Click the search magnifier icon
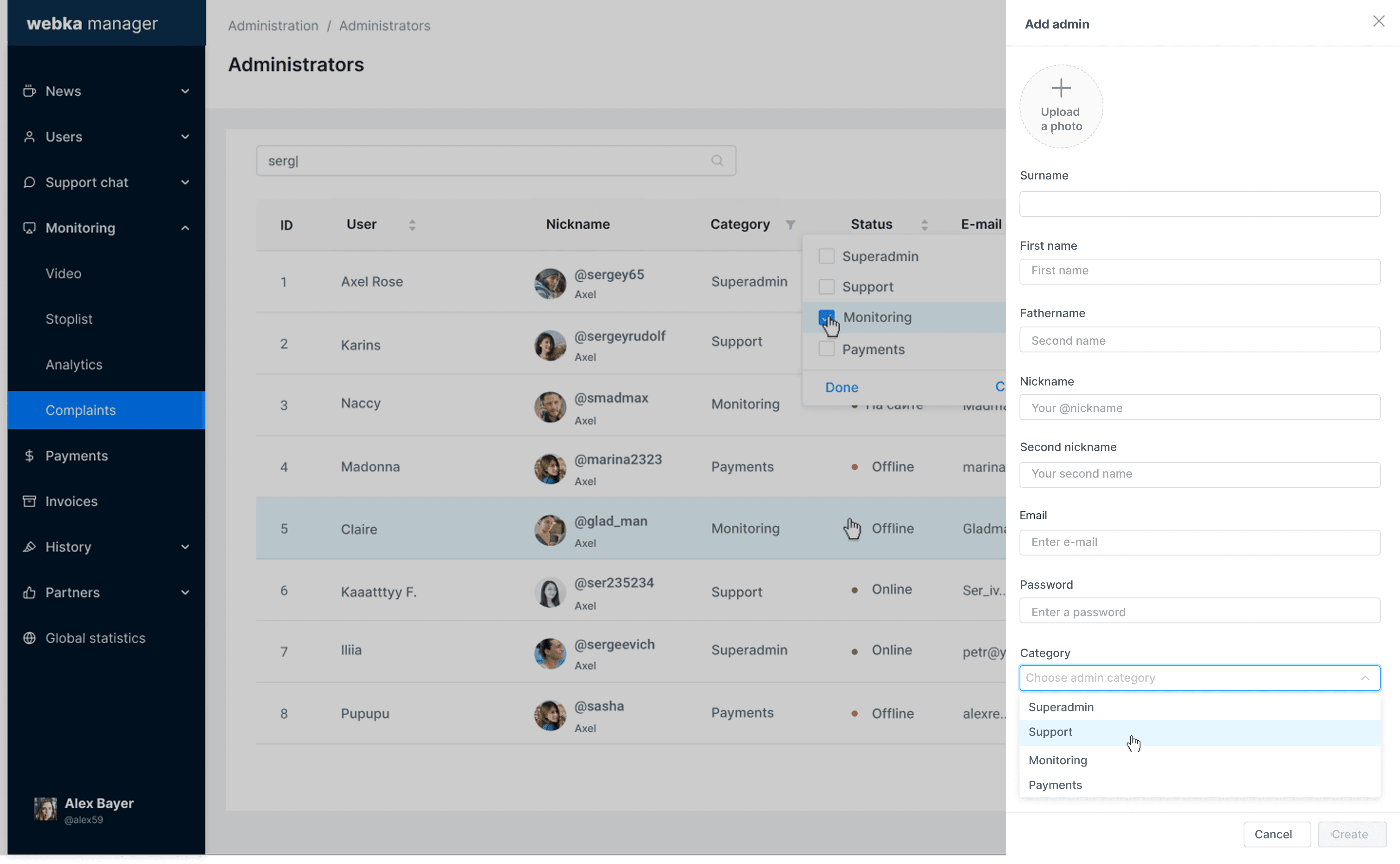1400x864 pixels. (x=717, y=160)
